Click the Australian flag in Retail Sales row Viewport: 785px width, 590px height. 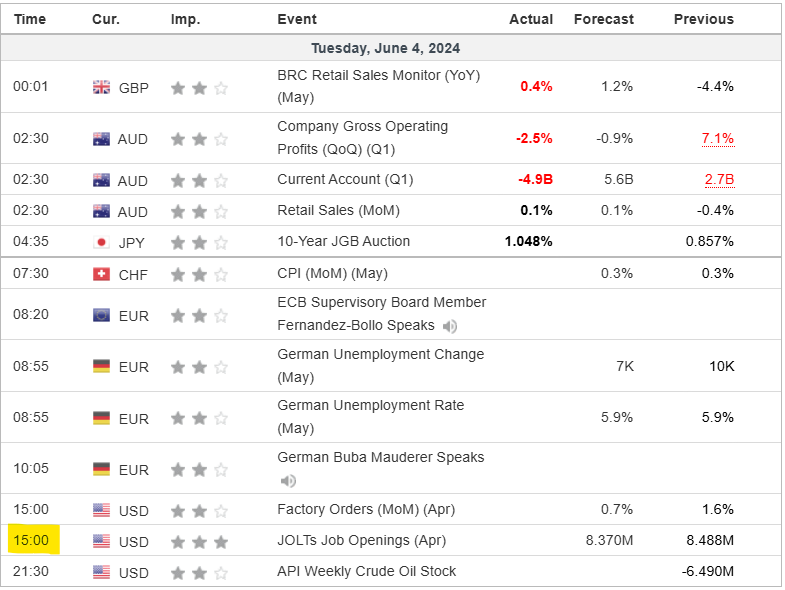click(101, 211)
